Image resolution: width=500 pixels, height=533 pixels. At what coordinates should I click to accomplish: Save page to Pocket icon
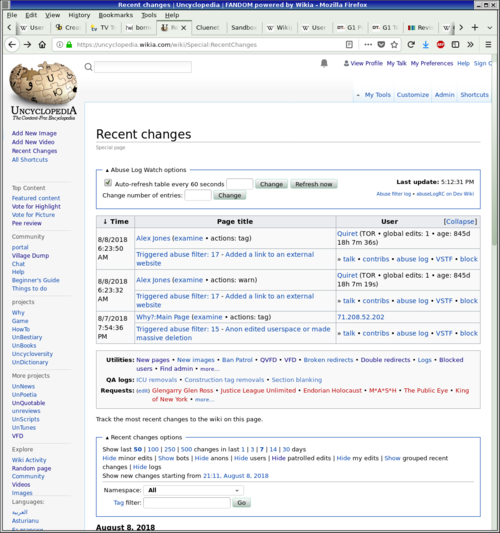(x=381, y=45)
